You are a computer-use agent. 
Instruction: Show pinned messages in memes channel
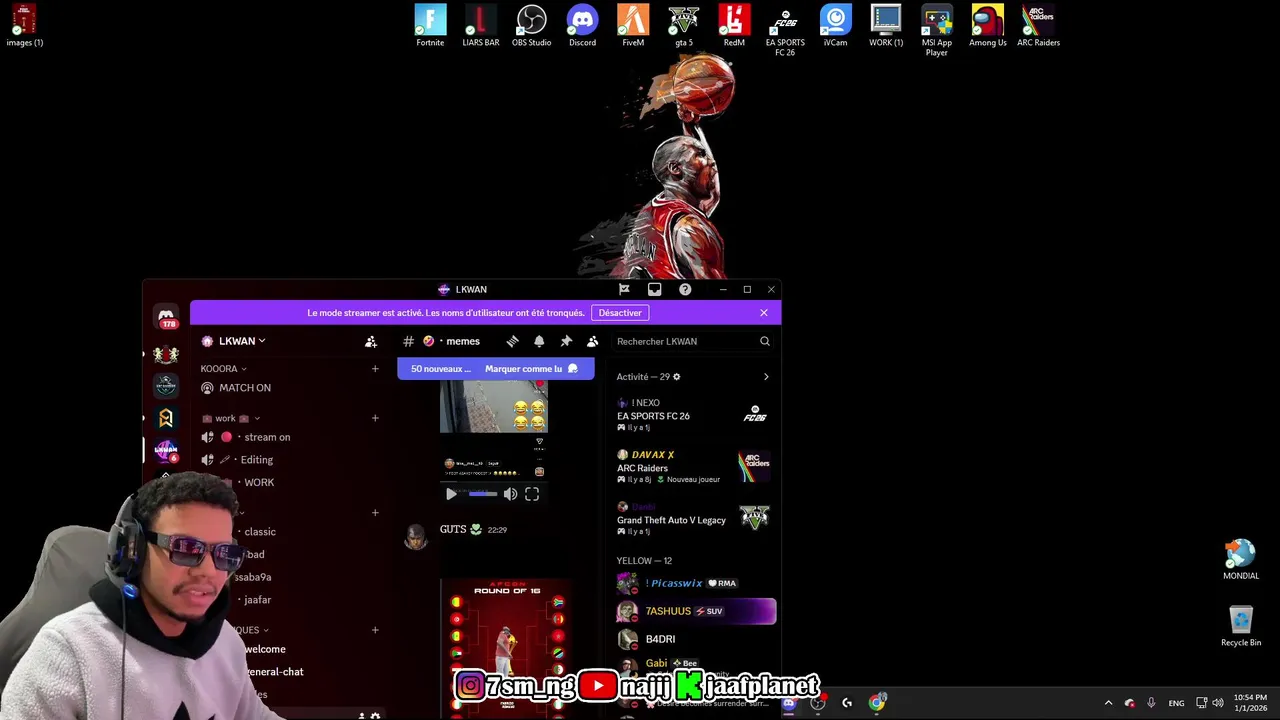[x=566, y=341]
